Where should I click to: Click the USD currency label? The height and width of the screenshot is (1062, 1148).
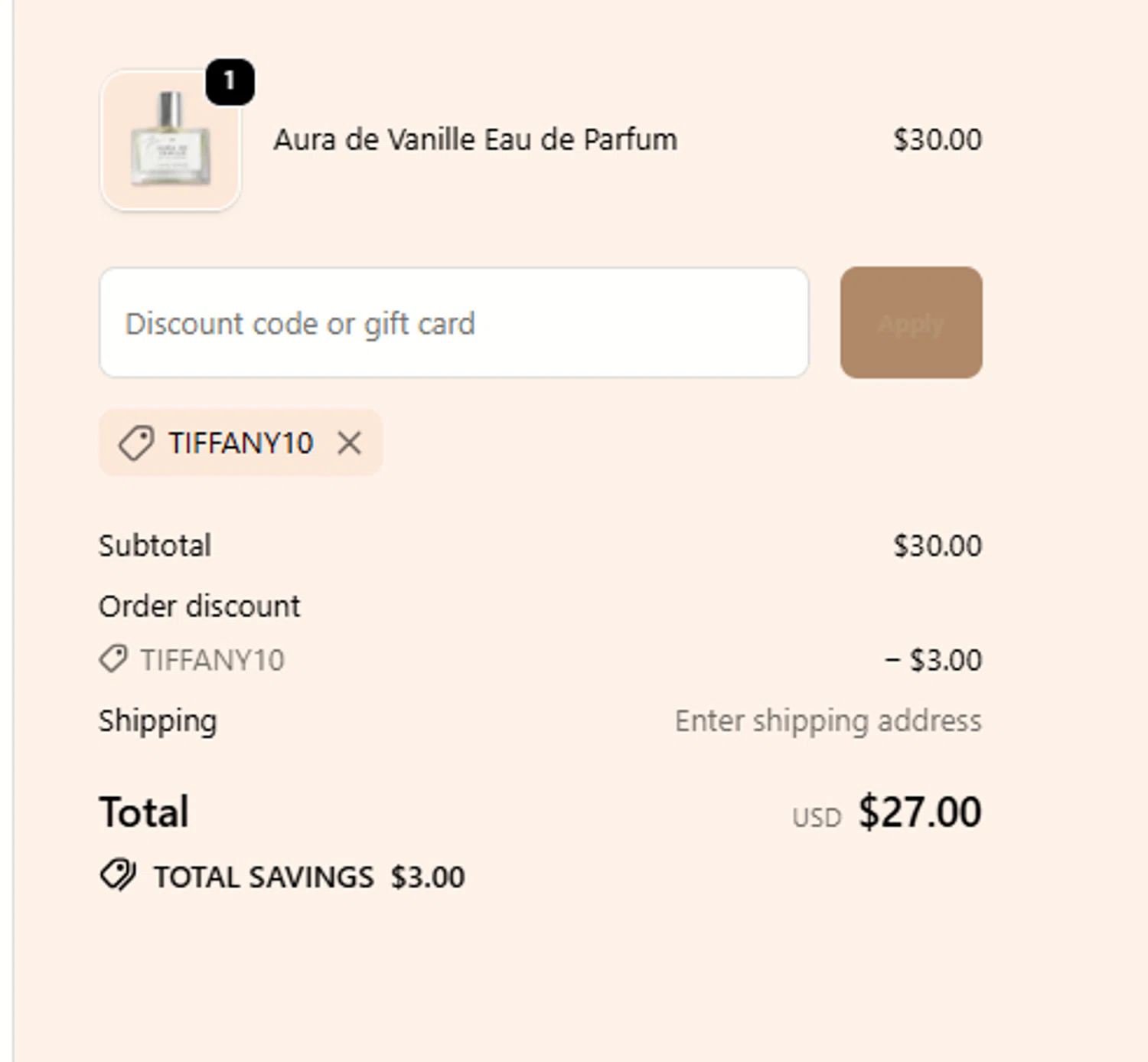[x=817, y=818]
